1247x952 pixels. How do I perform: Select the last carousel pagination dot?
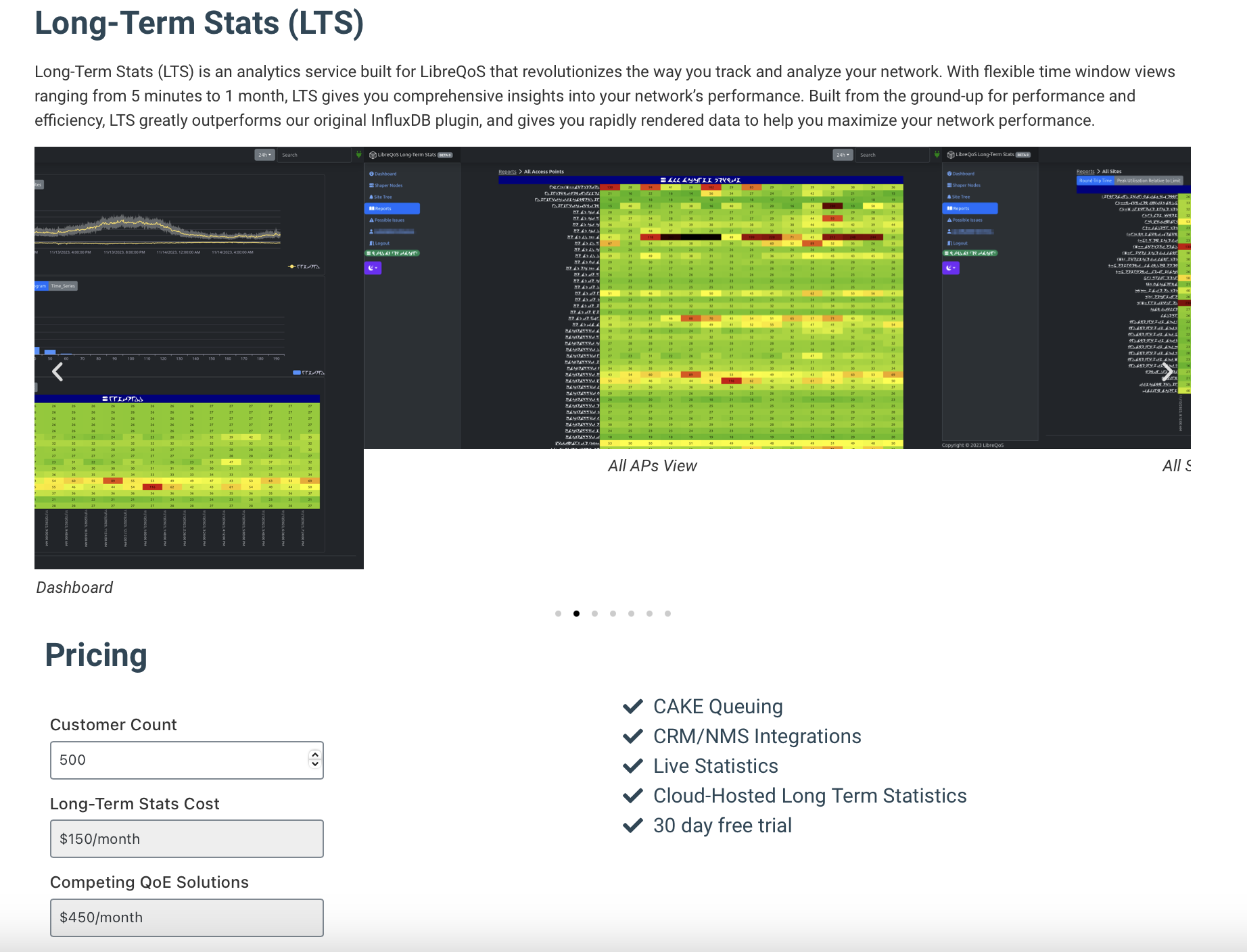pyautogui.click(x=667, y=614)
